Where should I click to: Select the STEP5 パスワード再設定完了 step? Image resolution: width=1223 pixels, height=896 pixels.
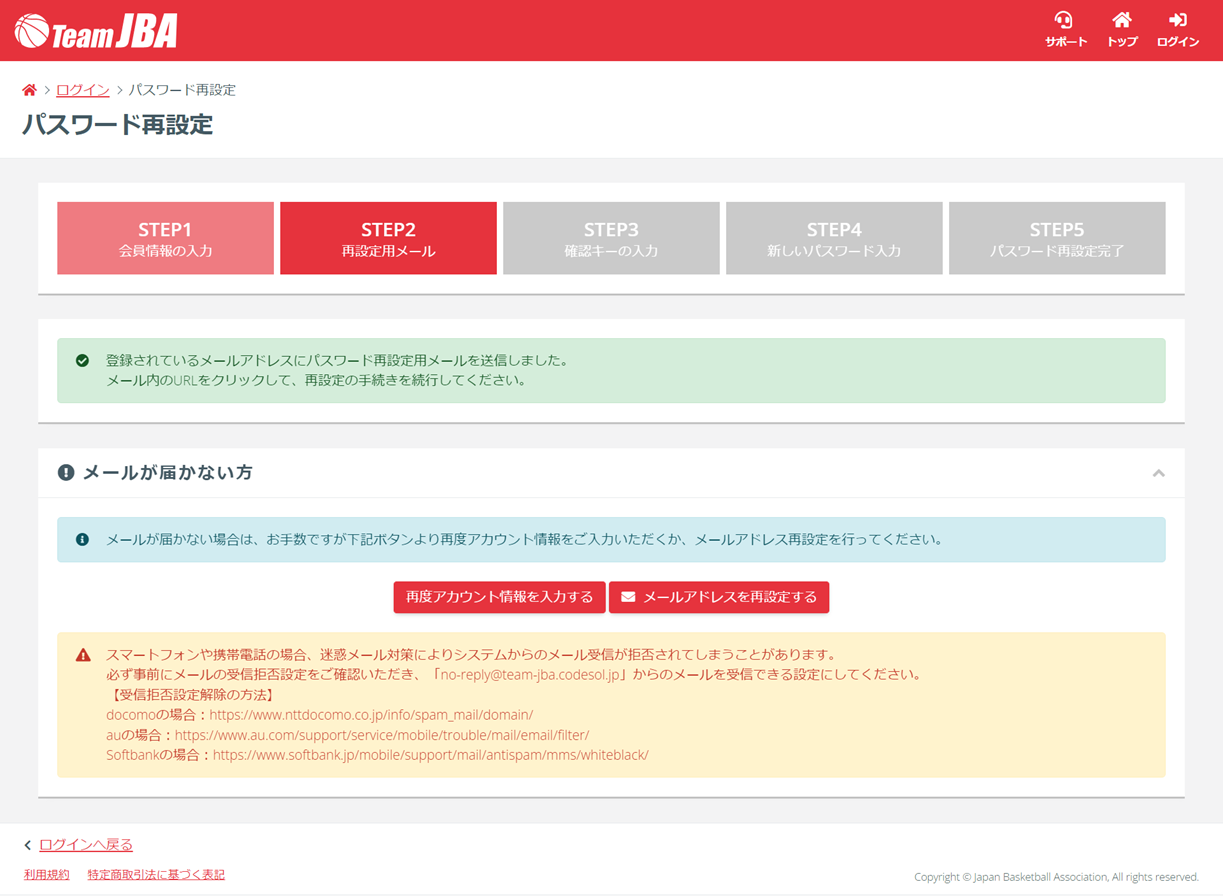click(x=1057, y=238)
